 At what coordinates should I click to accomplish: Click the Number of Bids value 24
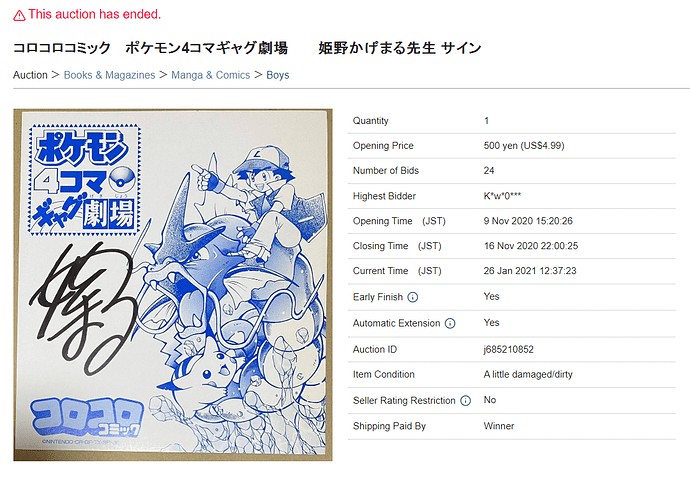point(489,171)
